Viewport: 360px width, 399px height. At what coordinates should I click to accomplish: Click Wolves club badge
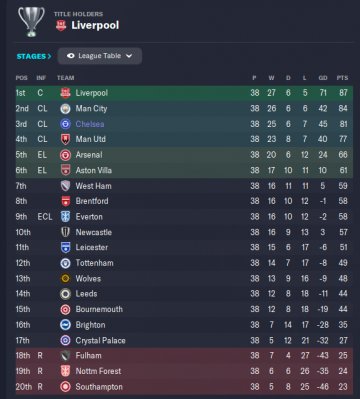pyautogui.click(x=65, y=278)
